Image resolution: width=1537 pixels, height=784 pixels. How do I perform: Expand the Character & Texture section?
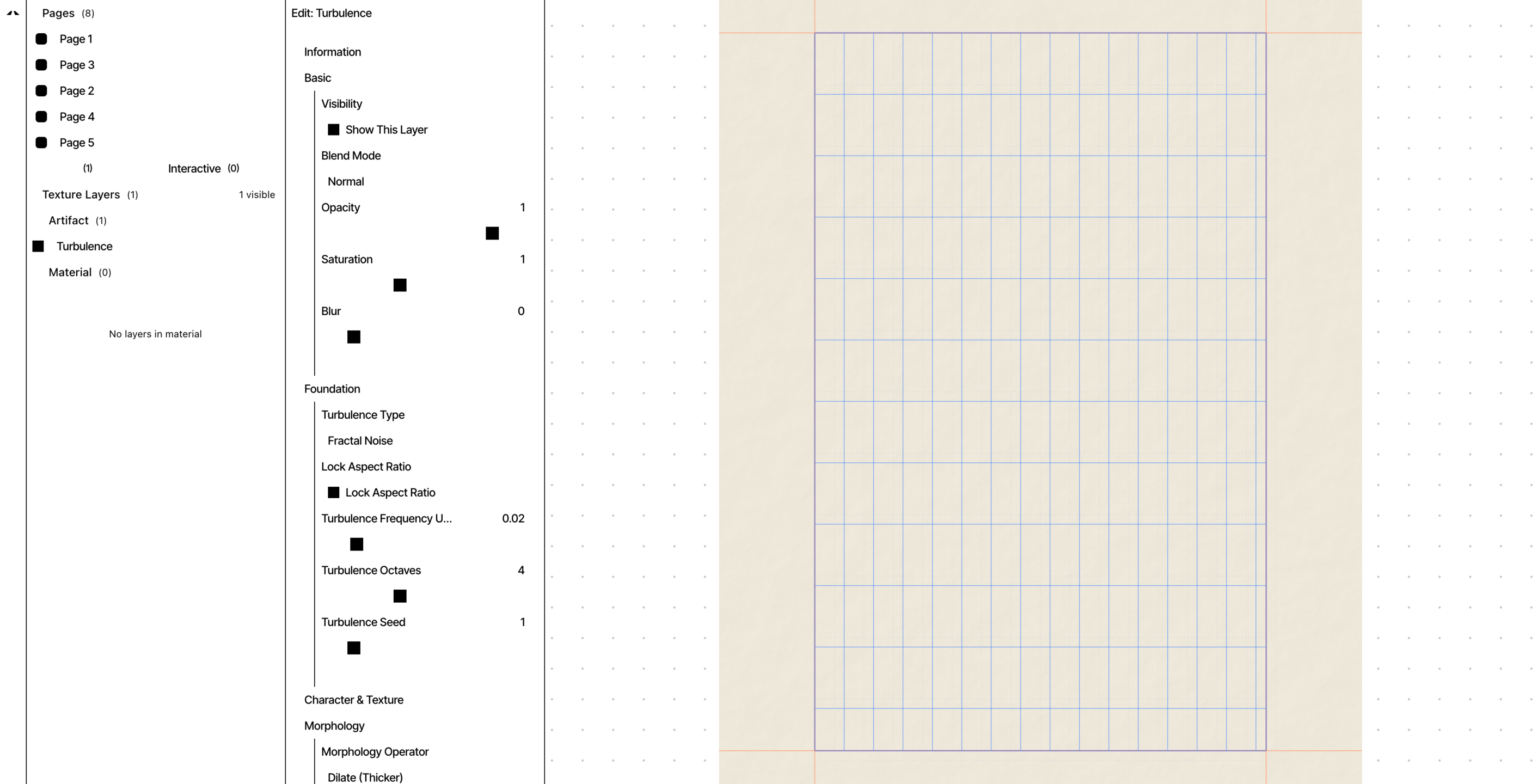pyautogui.click(x=353, y=700)
